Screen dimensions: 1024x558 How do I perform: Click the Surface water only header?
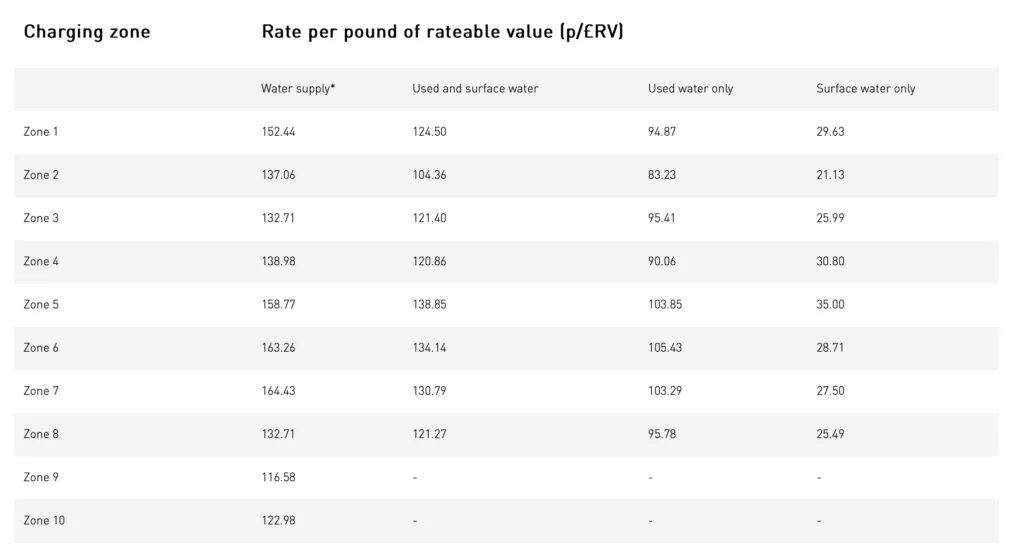(x=865, y=88)
